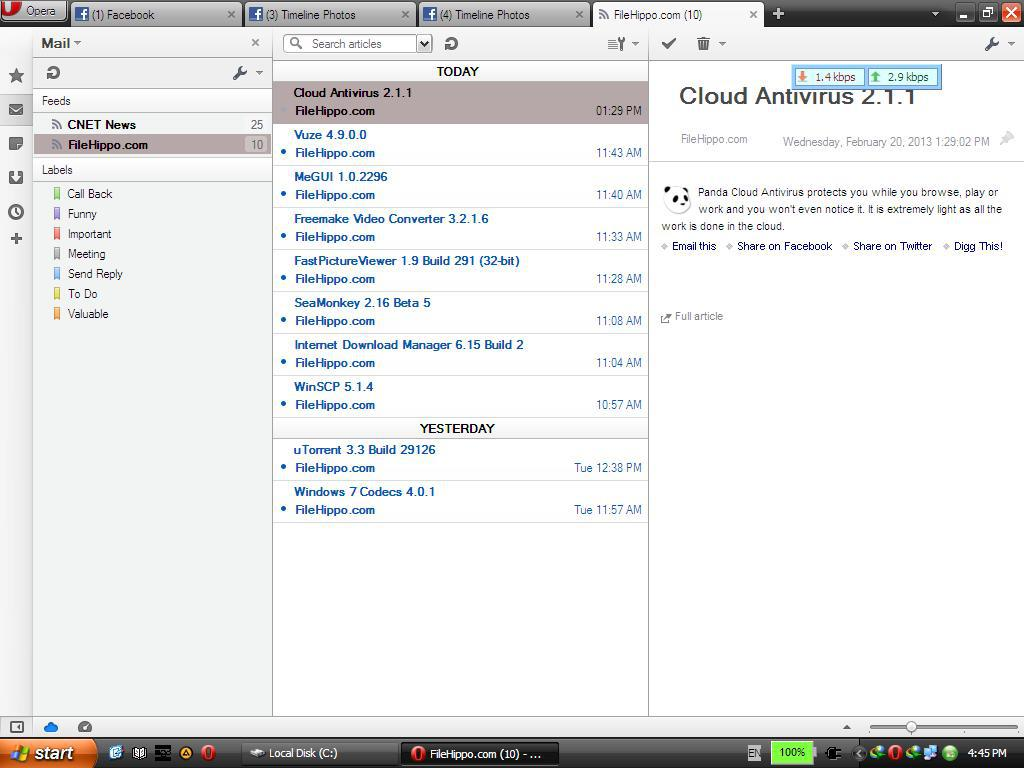Open the history clock sidebar icon
This screenshot has height=768, width=1024.
tap(16, 212)
